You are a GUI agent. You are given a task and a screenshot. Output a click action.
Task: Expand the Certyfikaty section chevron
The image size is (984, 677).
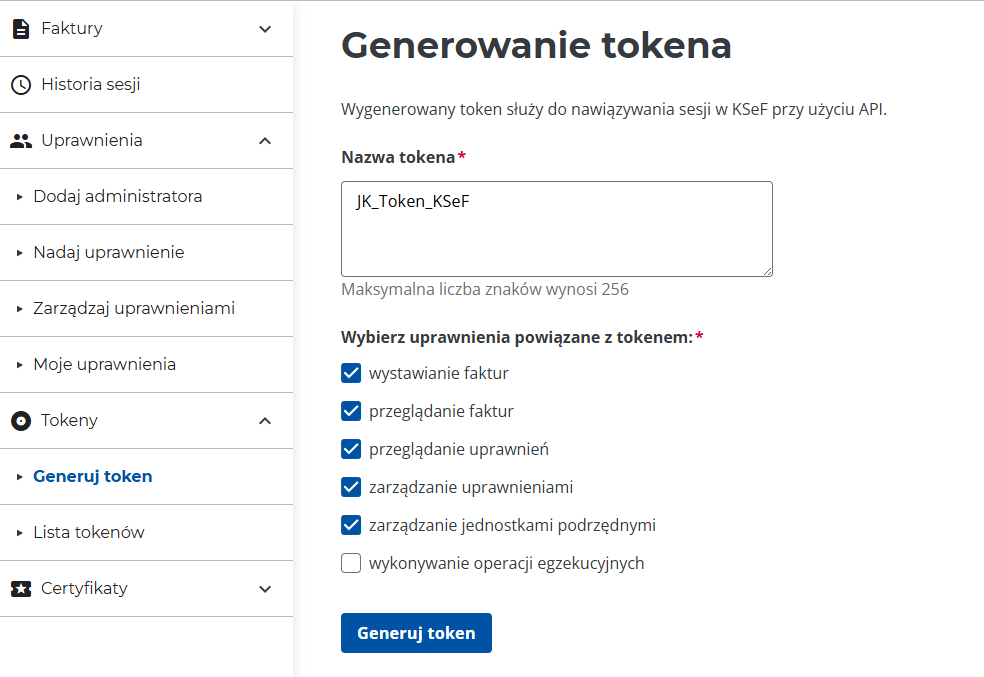tap(264, 588)
